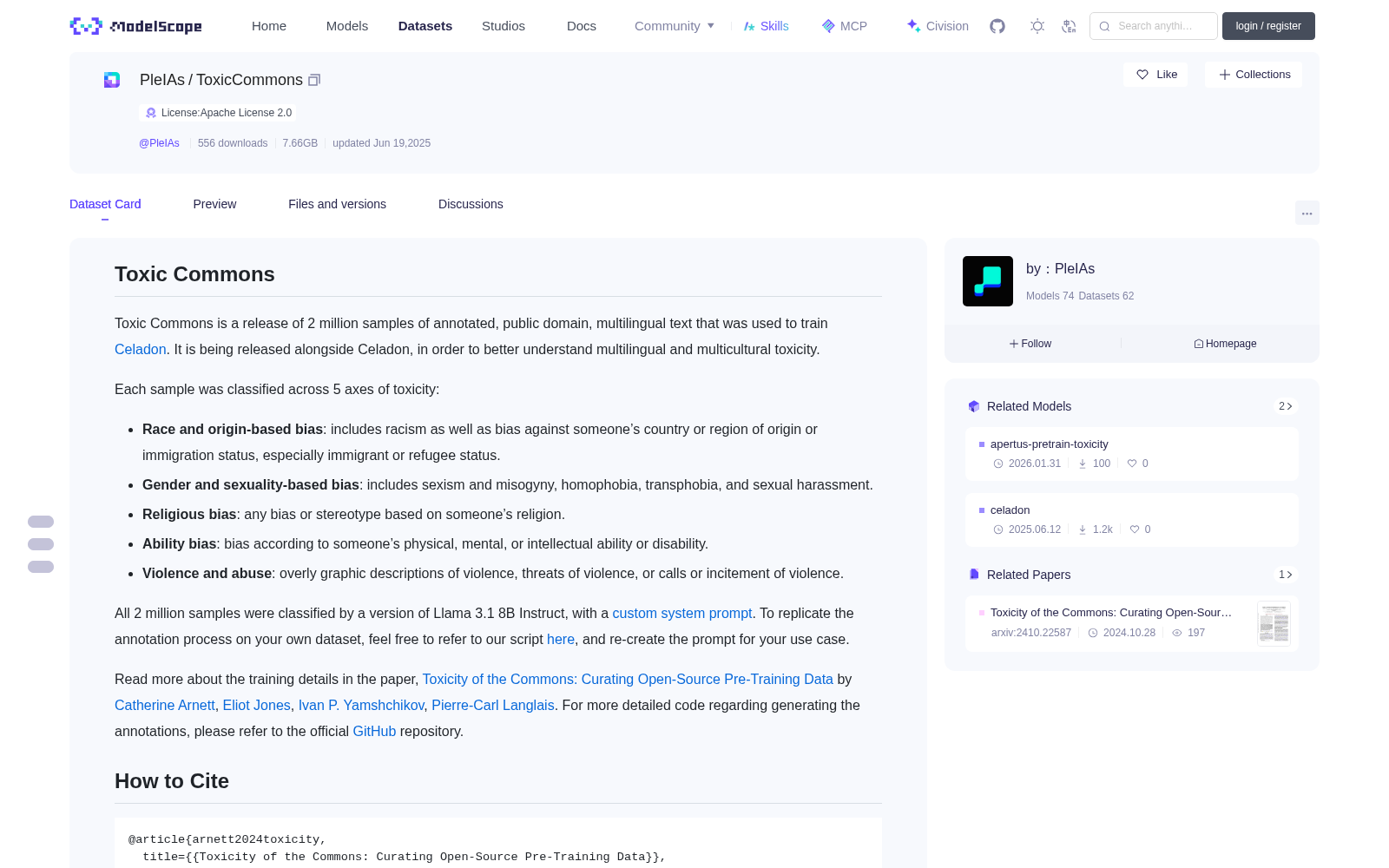The height and width of the screenshot is (868, 1389).
Task: Open the Docs navigation item
Action: (x=582, y=26)
